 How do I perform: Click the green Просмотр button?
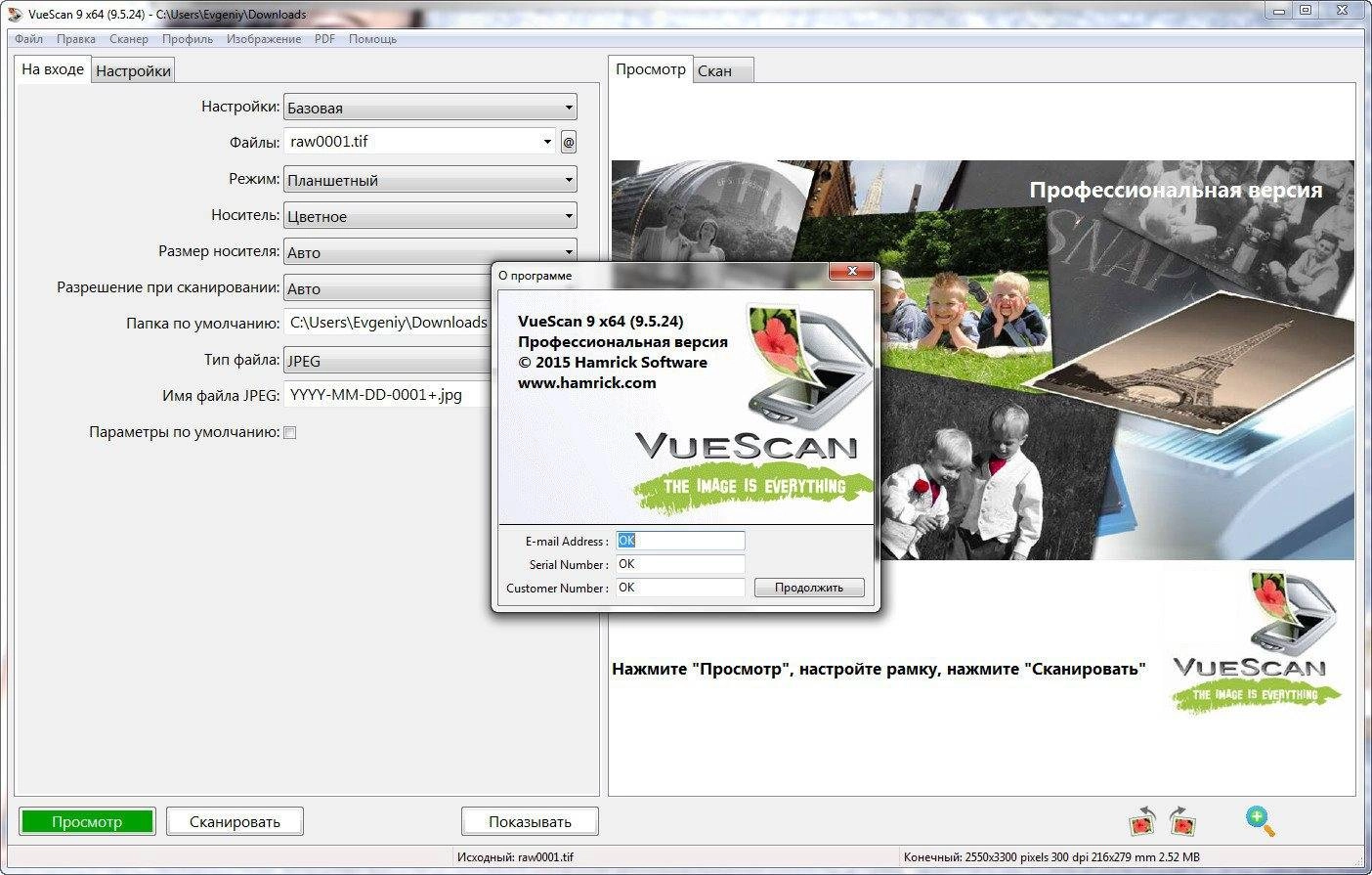coord(87,821)
